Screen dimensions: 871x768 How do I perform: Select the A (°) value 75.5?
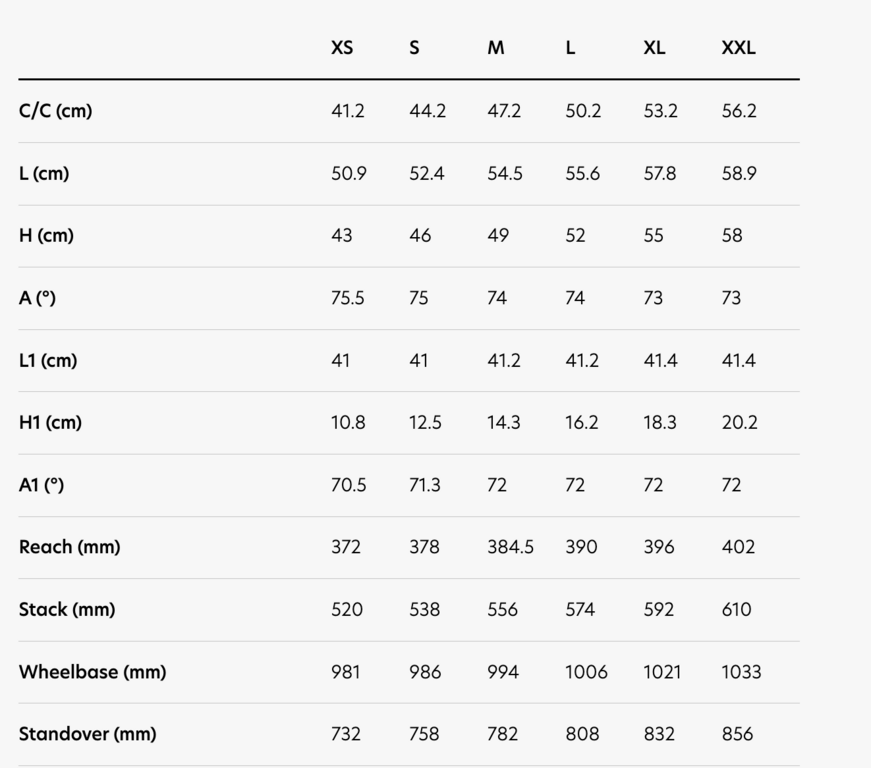(x=348, y=298)
